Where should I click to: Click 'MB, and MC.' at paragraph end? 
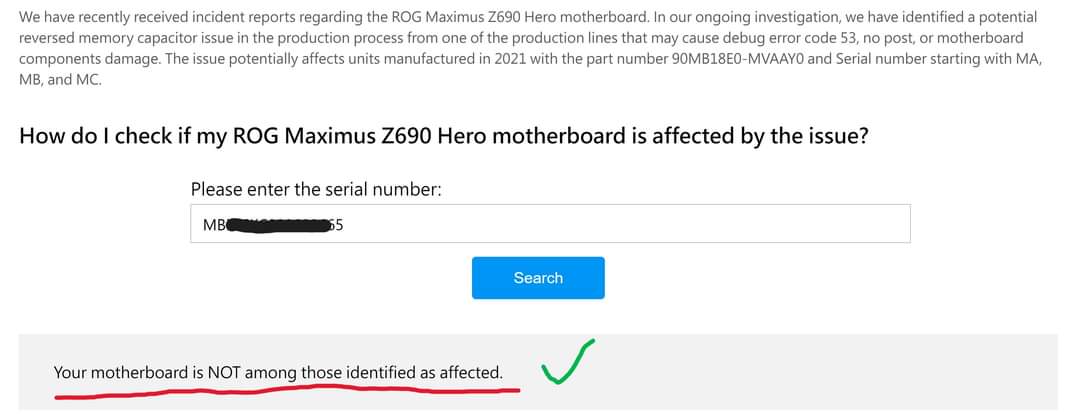(60, 80)
